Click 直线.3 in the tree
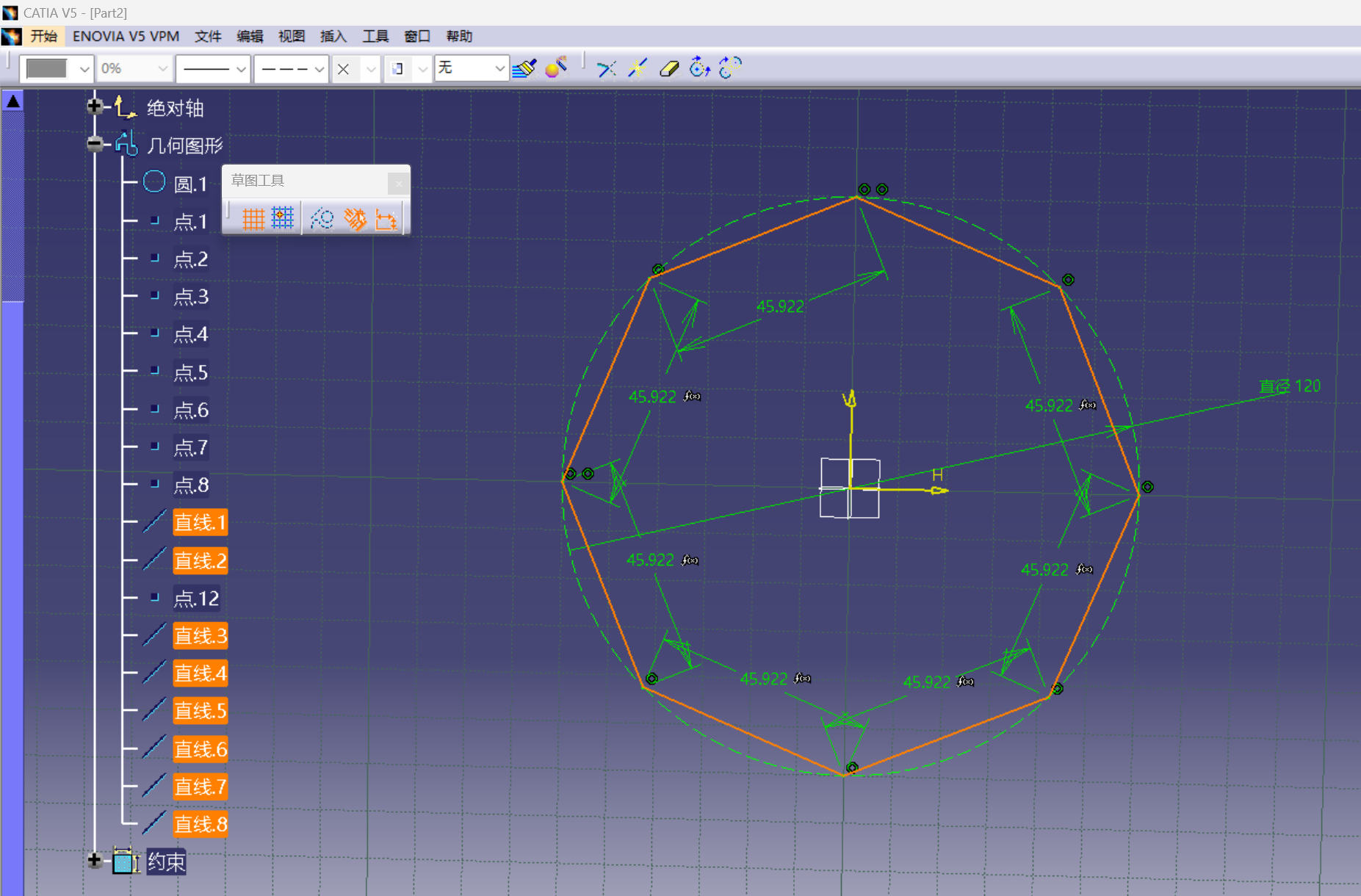The height and width of the screenshot is (896, 1361). pos(201,635)
